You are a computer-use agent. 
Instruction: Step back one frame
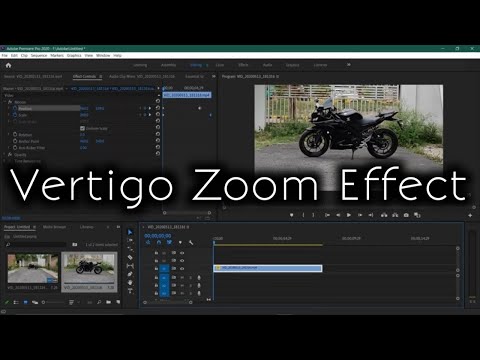click(338, 215)
